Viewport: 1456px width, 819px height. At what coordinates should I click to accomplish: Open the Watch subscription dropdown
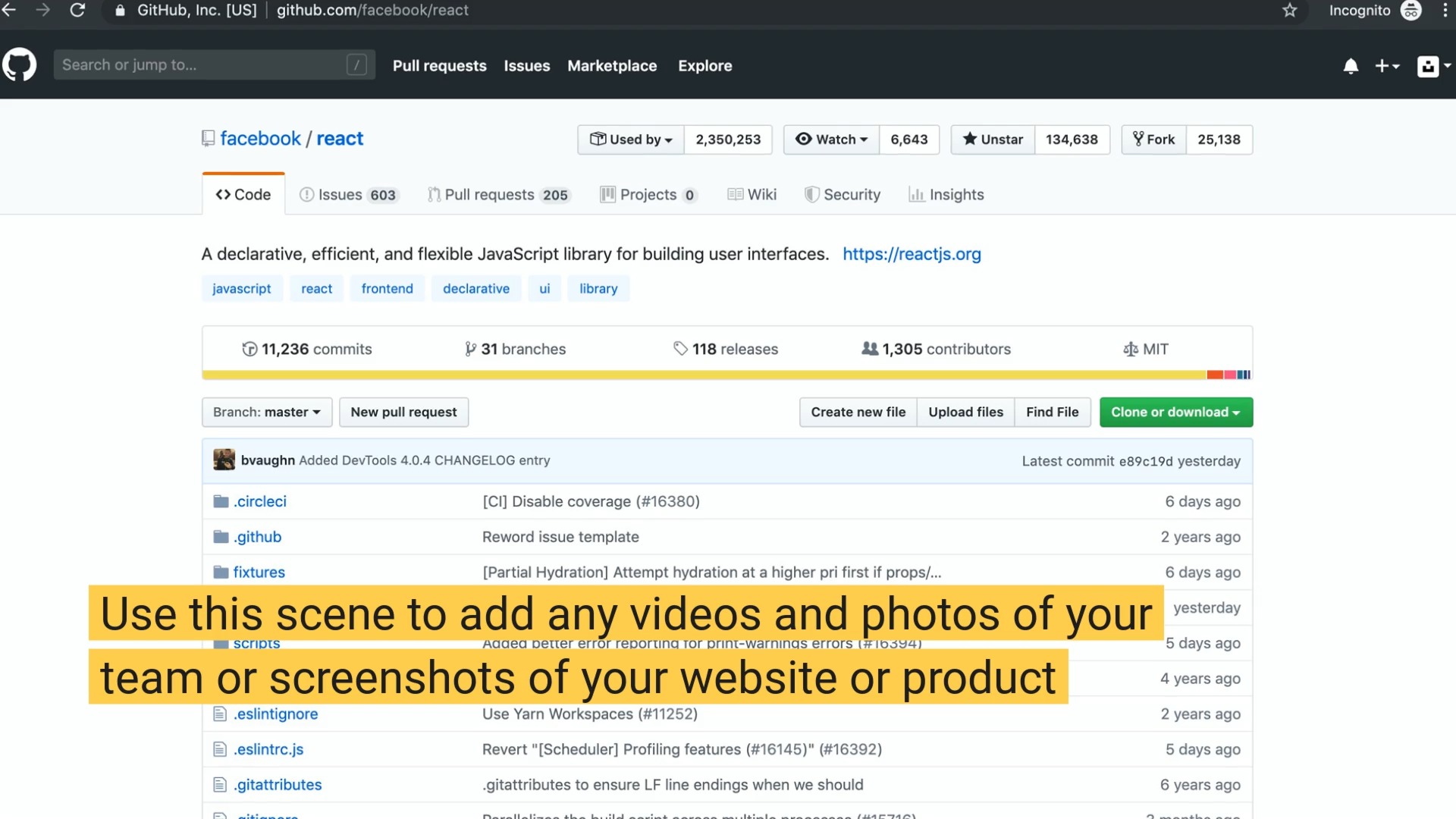coord(831,140)
